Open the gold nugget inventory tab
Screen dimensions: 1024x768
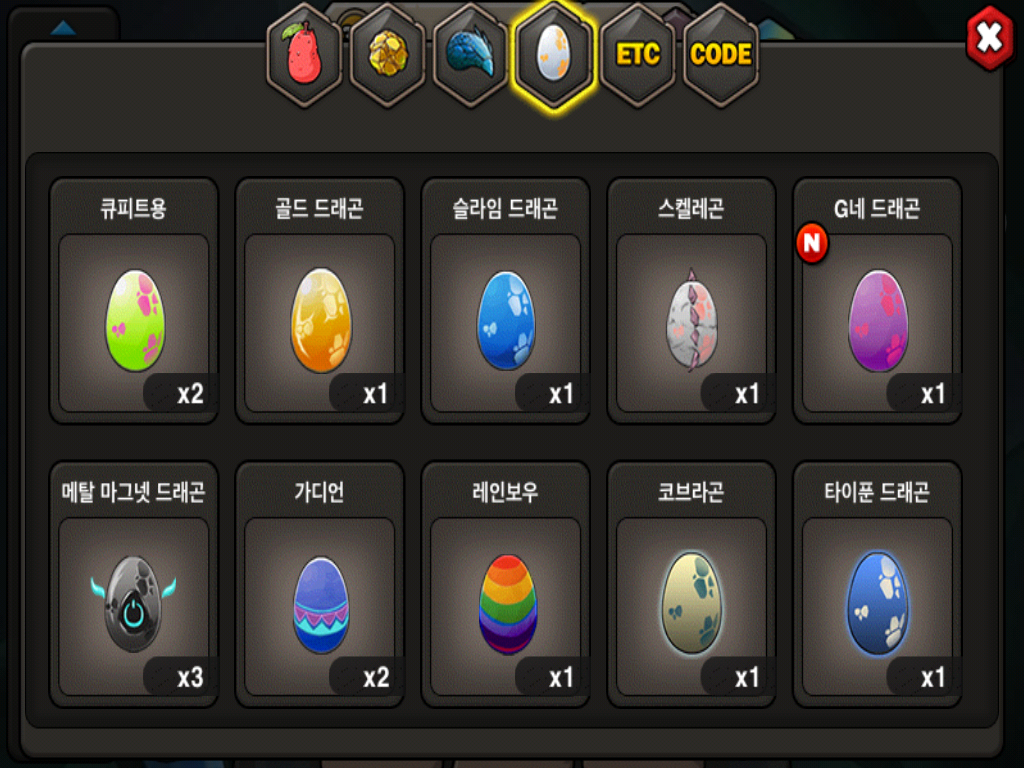pos(387,55)
